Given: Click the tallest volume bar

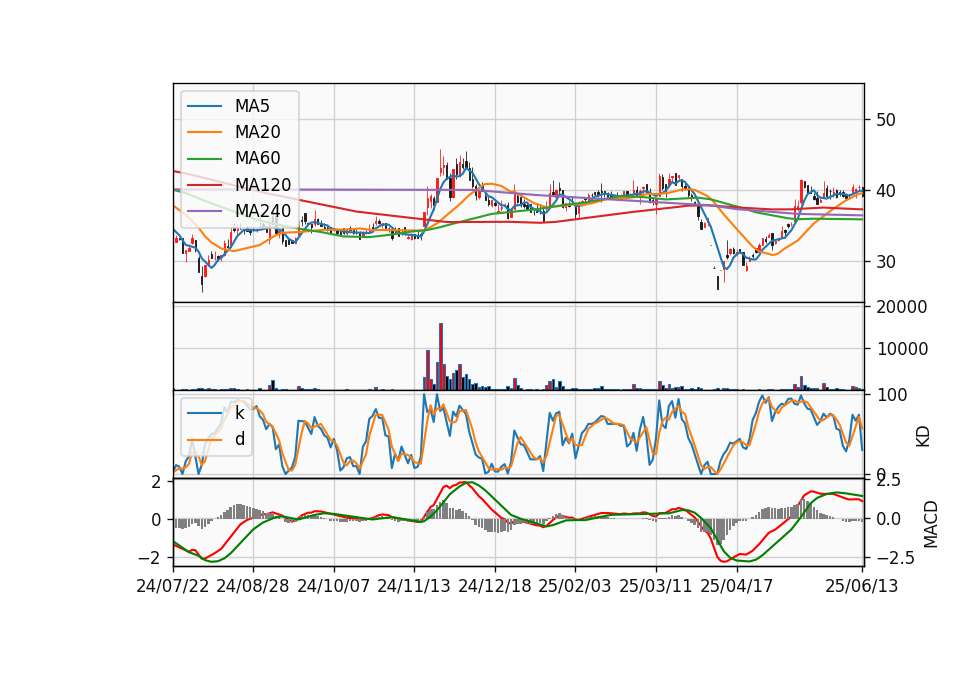Looking at the screenshot, I should [x=441, y=356].
